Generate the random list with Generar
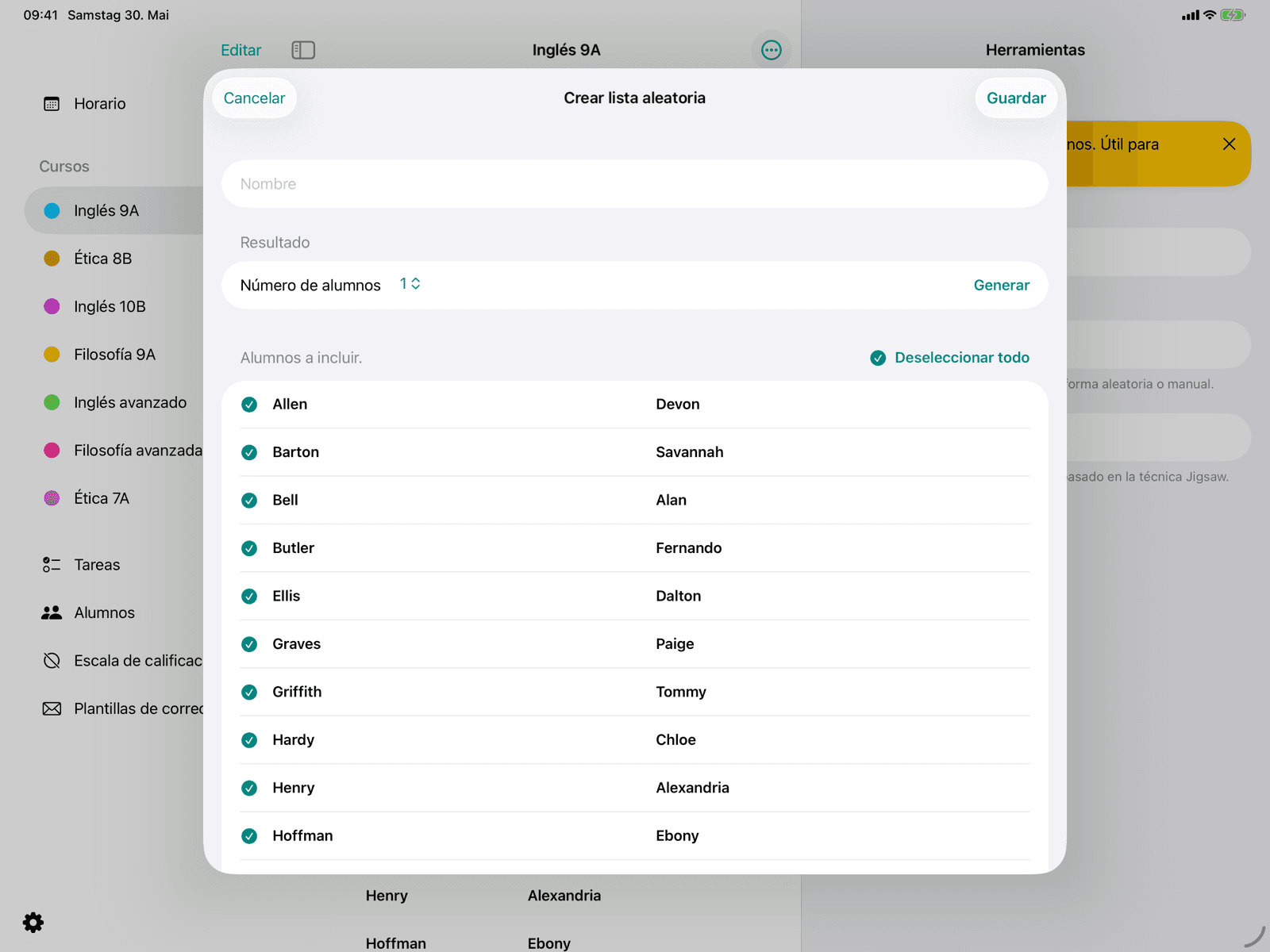The image size is (1270, 952). tap(1001, 286)
